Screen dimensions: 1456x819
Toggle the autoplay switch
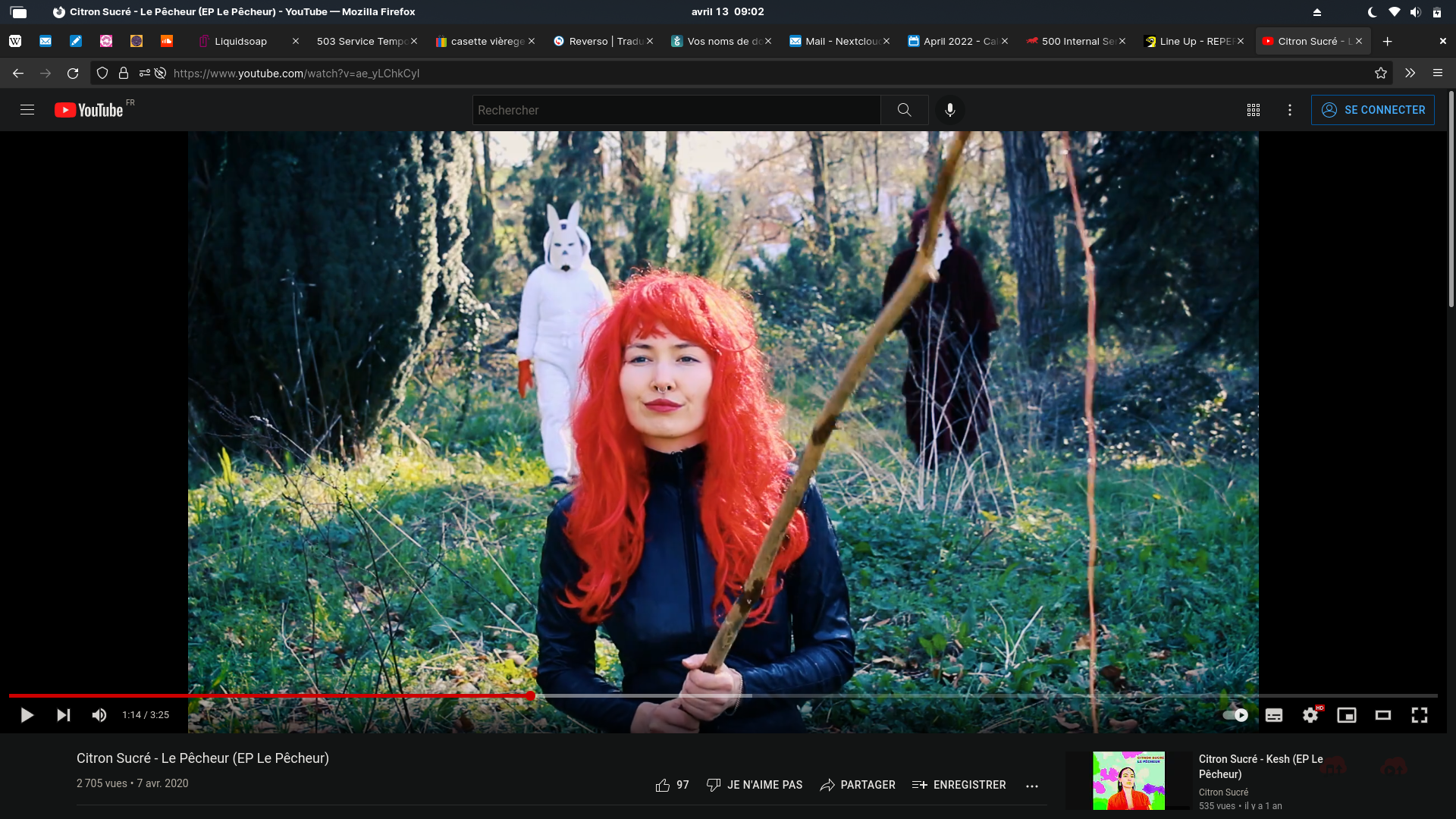coord(1235,715)
